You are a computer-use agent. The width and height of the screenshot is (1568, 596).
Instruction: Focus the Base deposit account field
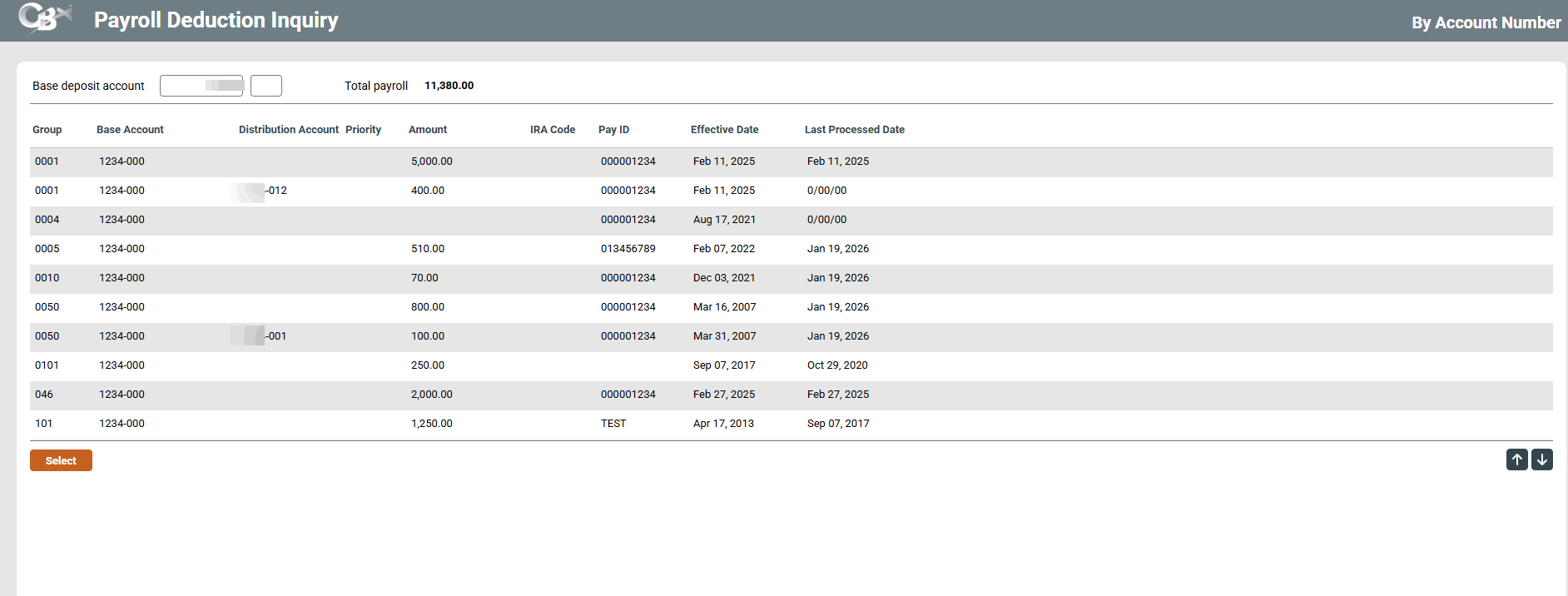[x=201, y=86]
